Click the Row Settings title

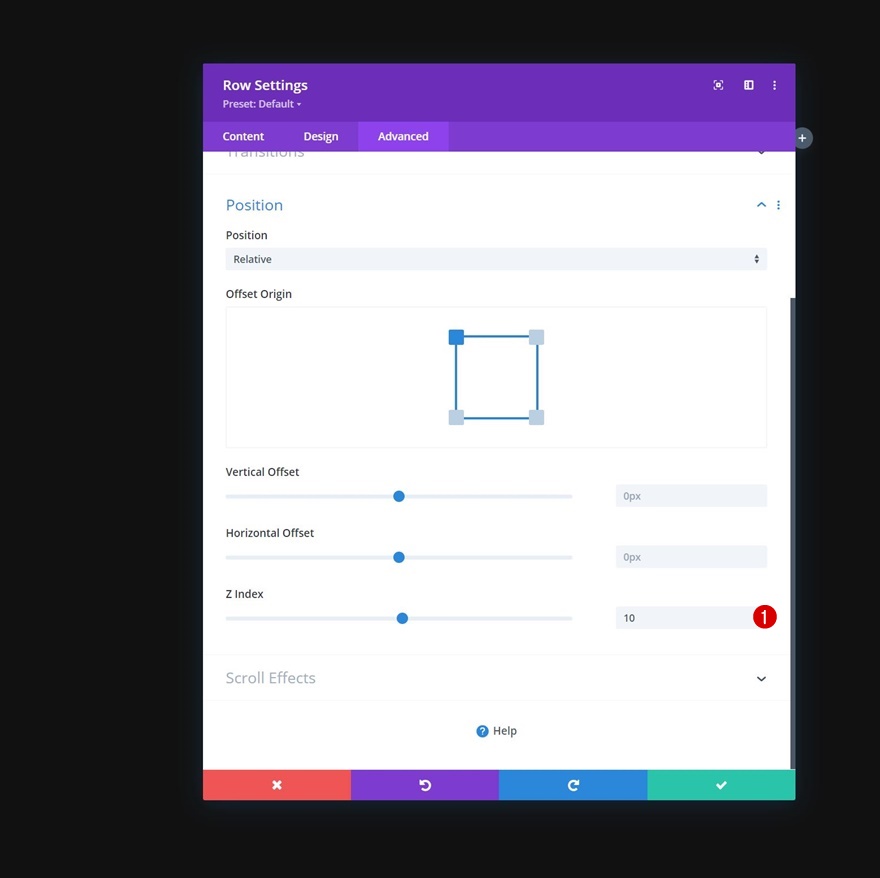(x=265, y=85)
